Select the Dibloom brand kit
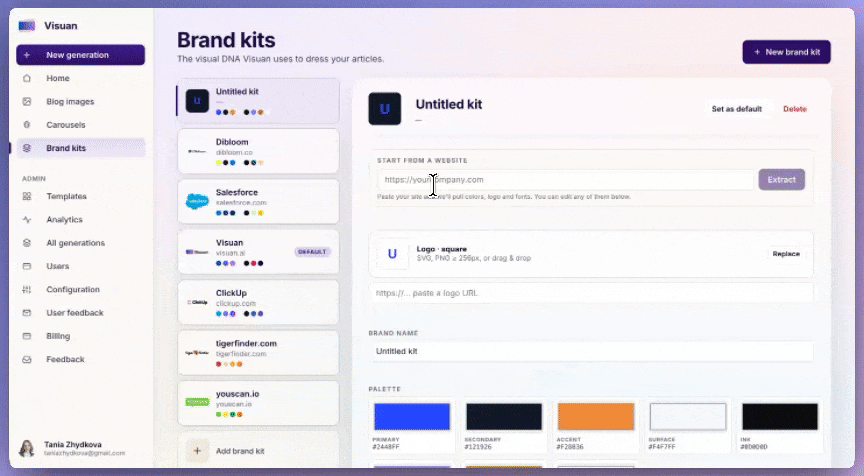Screen dimensions: 864x476 tap(258, 151)
